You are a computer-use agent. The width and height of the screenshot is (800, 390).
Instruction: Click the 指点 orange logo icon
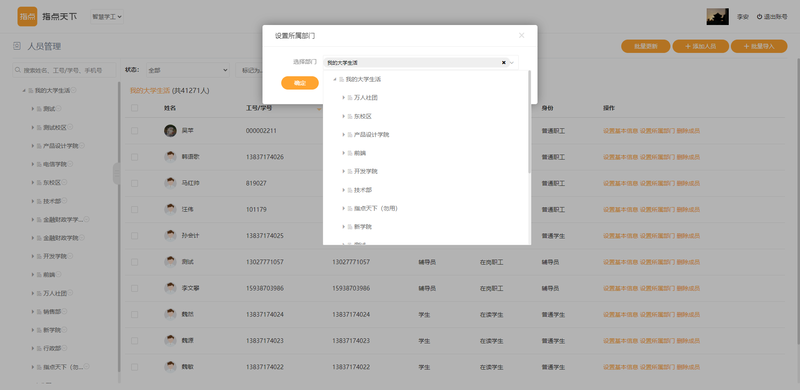[27, 16]
